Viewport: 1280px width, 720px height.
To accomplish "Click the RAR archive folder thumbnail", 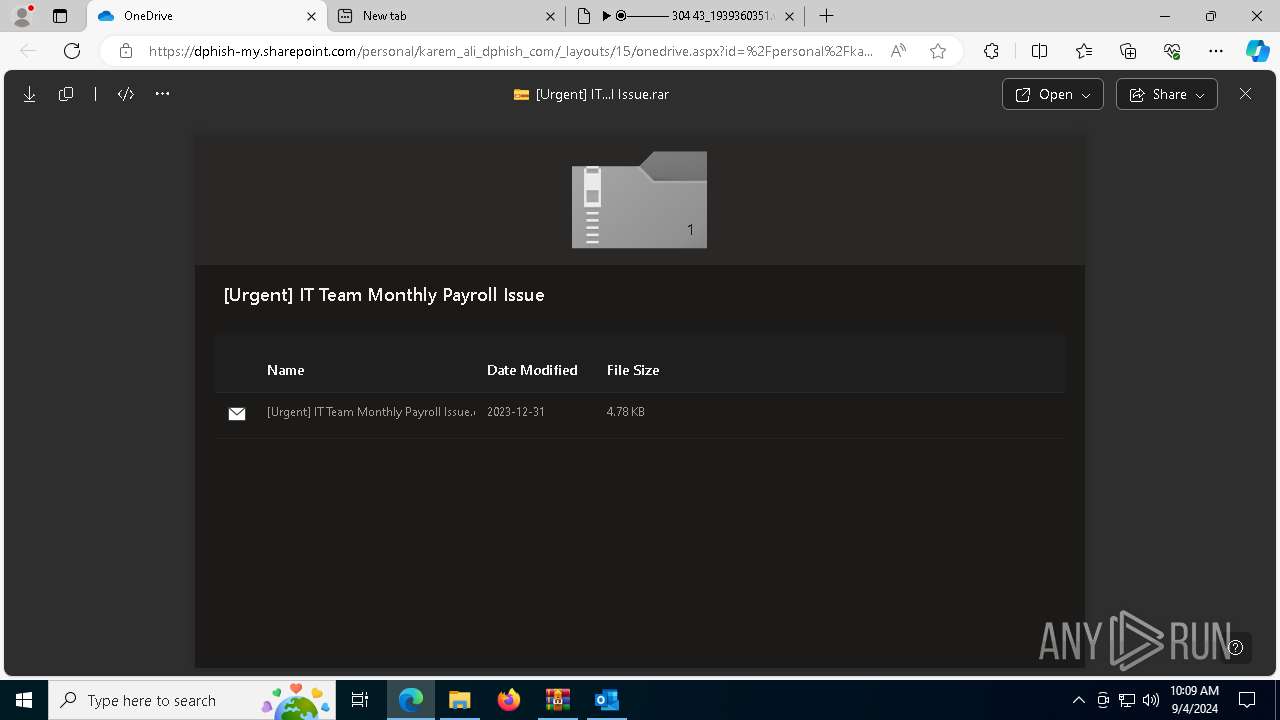I will click(x=639, y=200).
